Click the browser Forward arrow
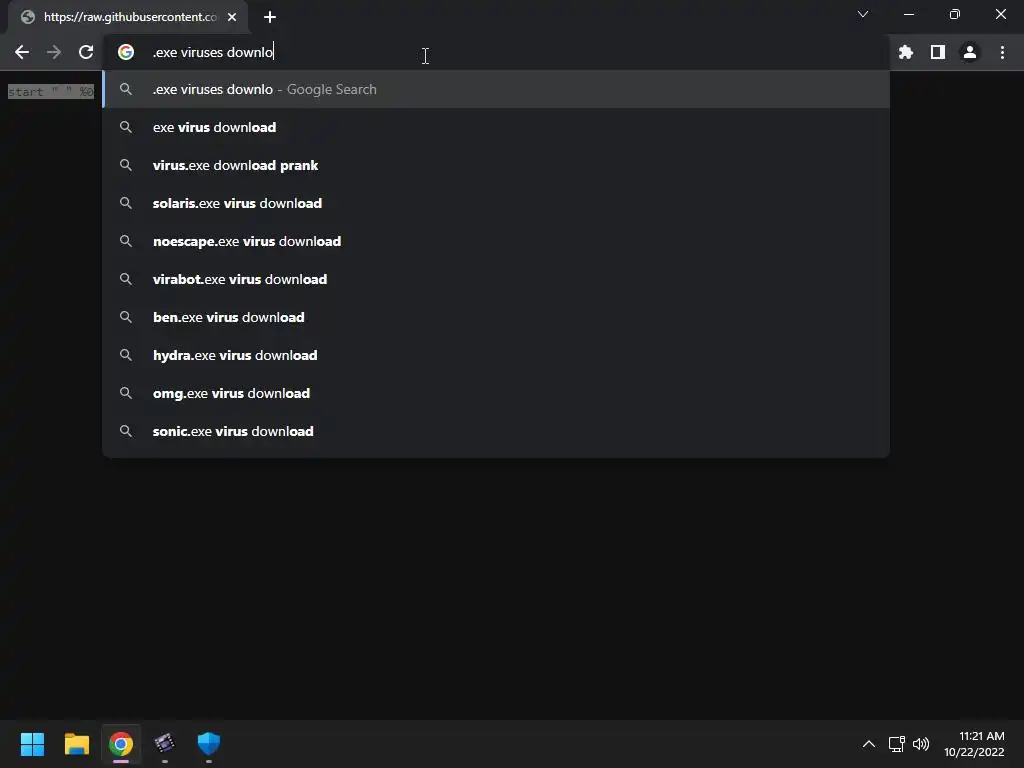This screenshot has height=768, width=1024. pyautogui.click(x=54, y=52)
